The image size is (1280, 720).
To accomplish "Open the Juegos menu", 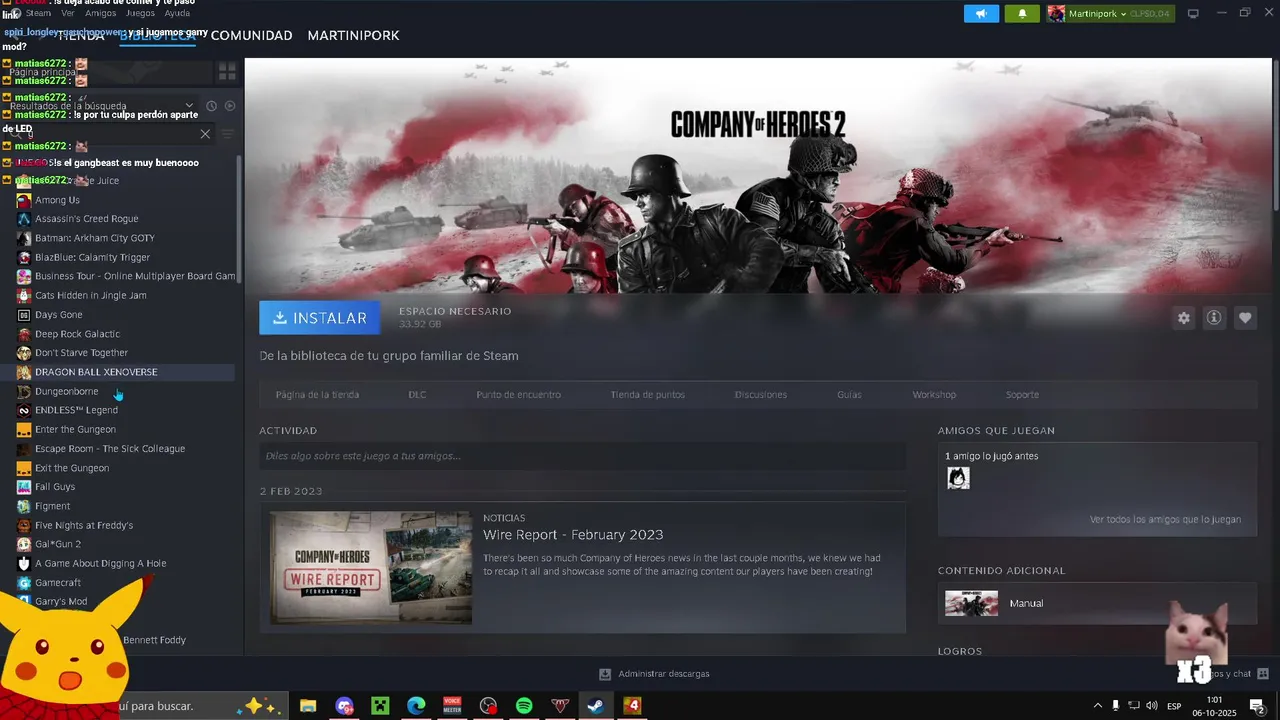I will coord(140,13).
